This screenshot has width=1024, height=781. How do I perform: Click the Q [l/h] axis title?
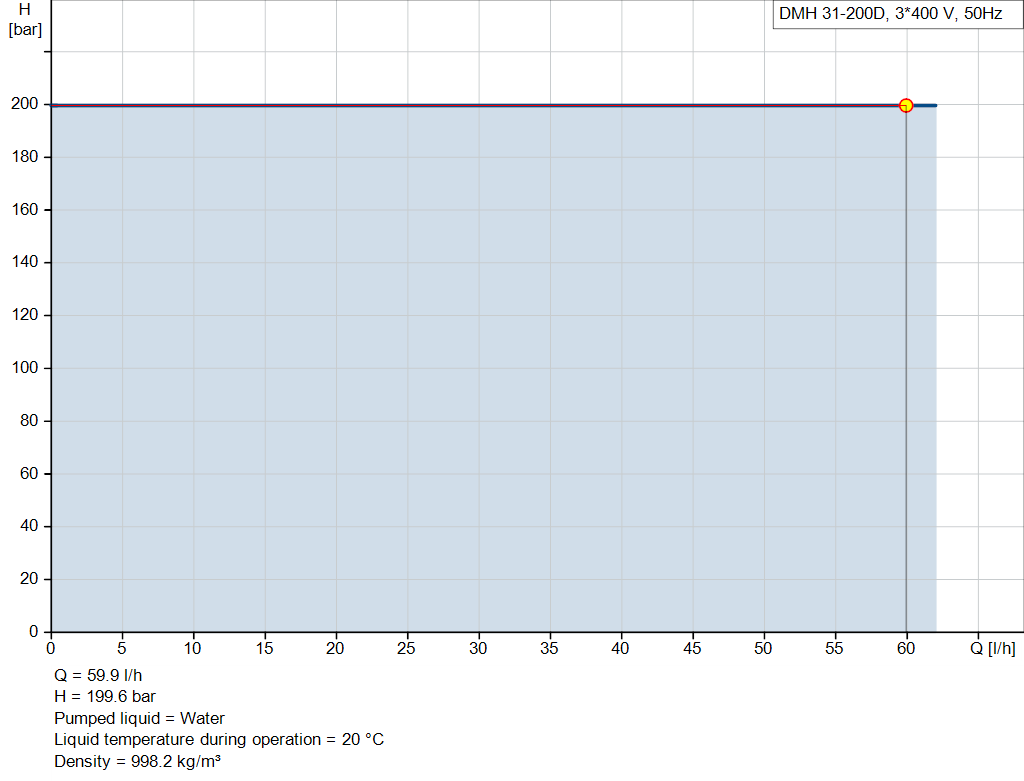point(993,648)
